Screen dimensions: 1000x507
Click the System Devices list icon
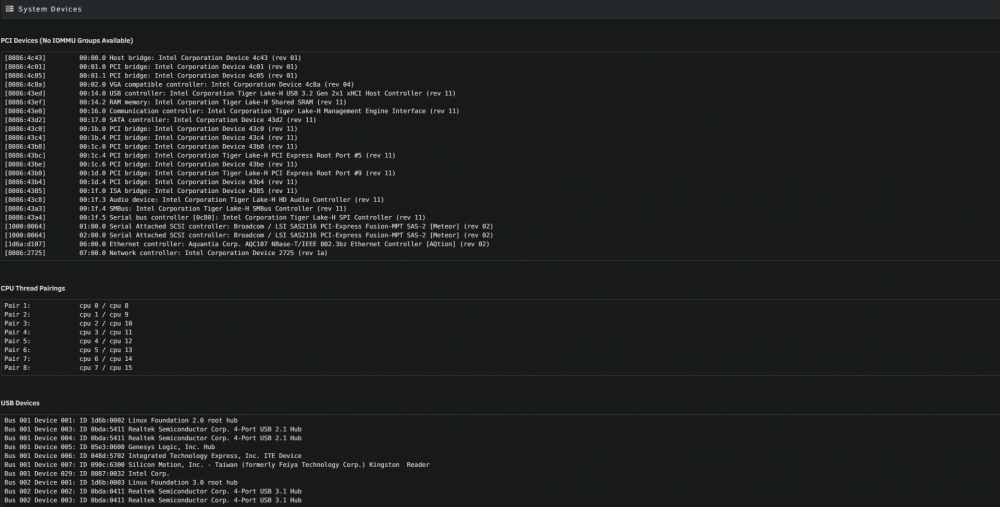[10, 9]
